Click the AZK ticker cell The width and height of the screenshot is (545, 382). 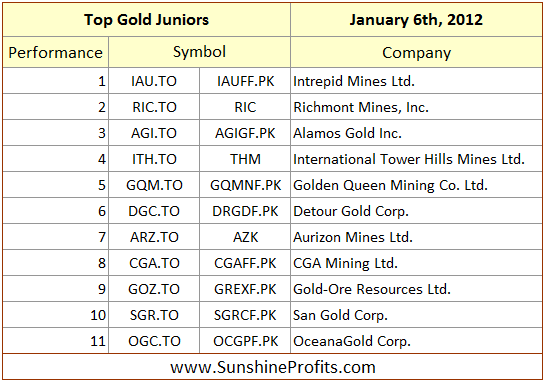(245, 237)
